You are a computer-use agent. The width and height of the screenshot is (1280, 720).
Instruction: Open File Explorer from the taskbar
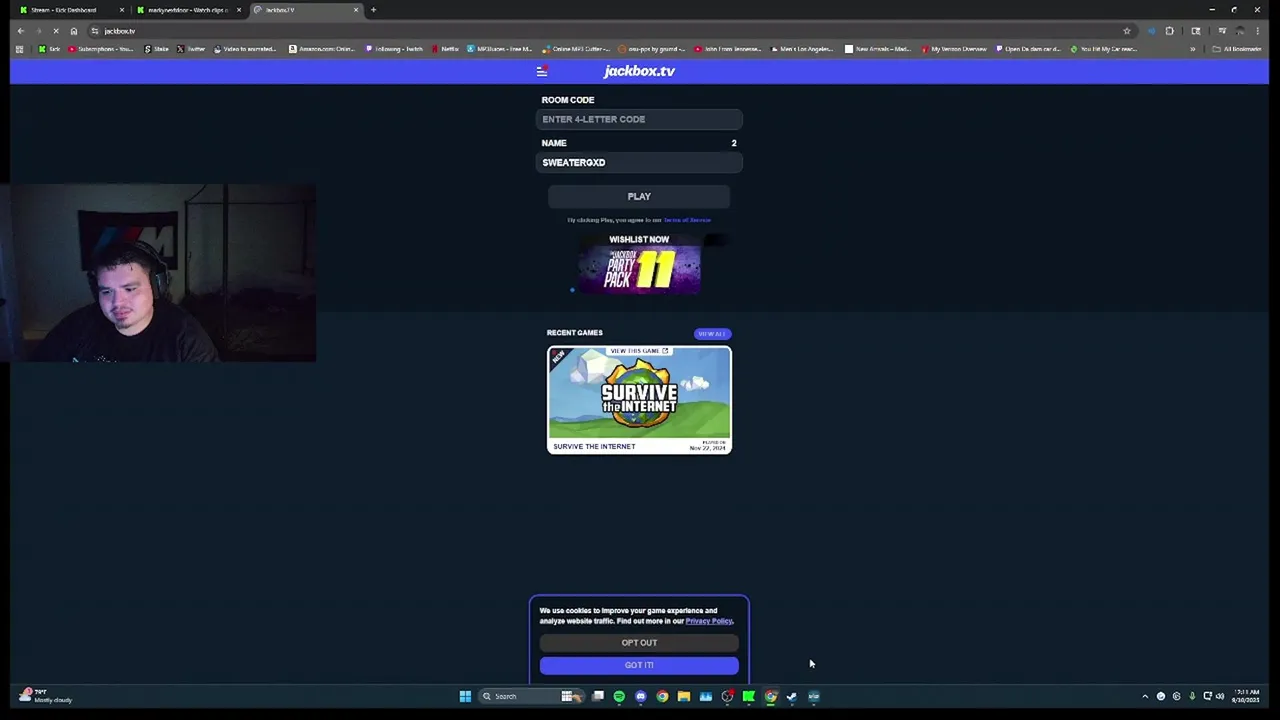click(684, 697)
